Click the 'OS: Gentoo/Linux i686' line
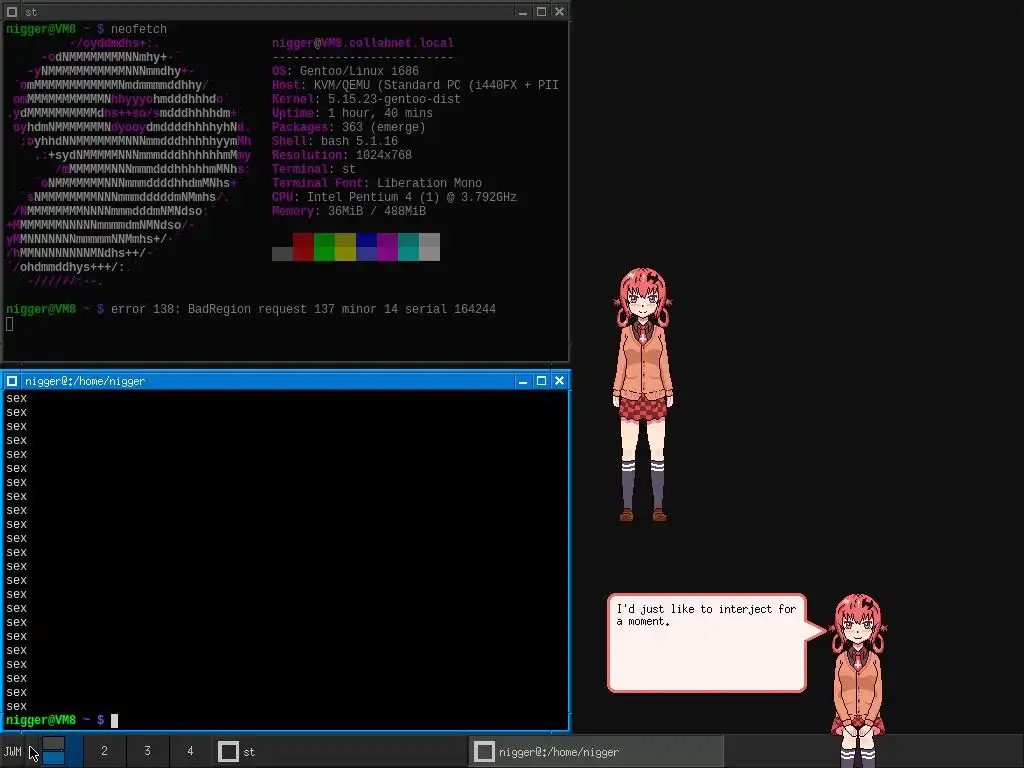Viewport: 1024px width, 768px height. (345, 71)
